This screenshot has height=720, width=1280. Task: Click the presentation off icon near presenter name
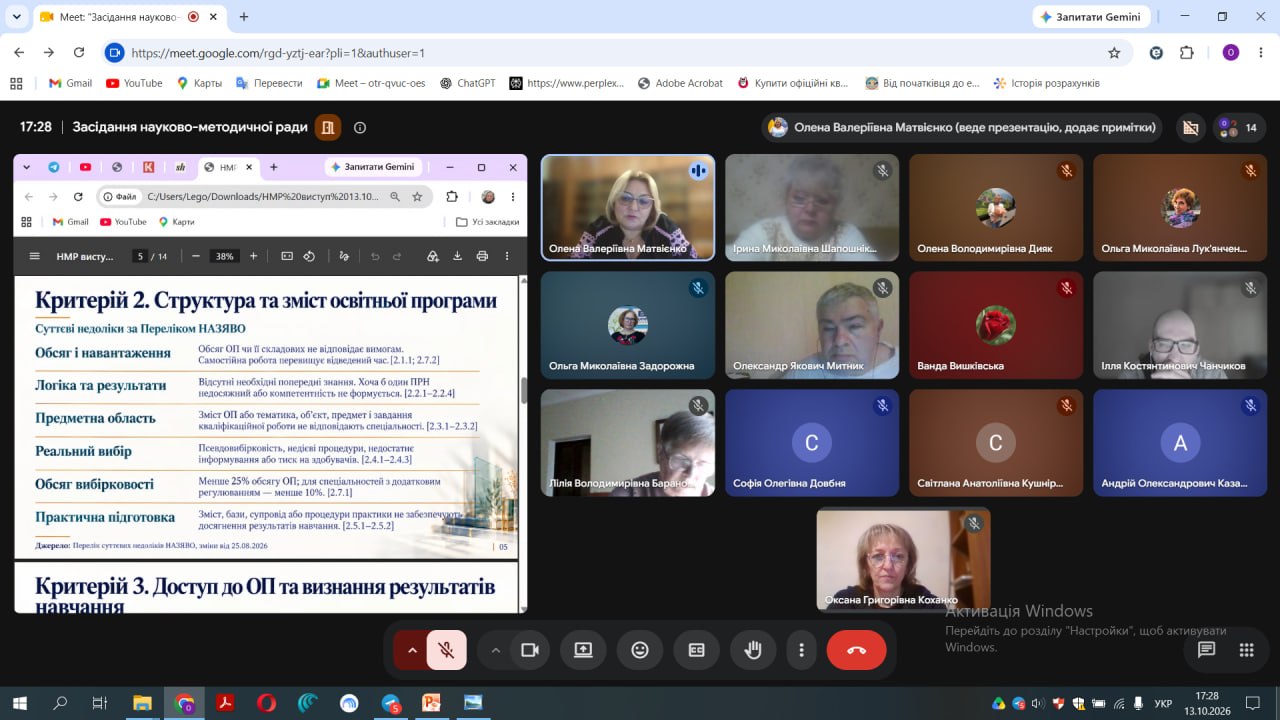pyautogui.click(x=1190, y=127)
